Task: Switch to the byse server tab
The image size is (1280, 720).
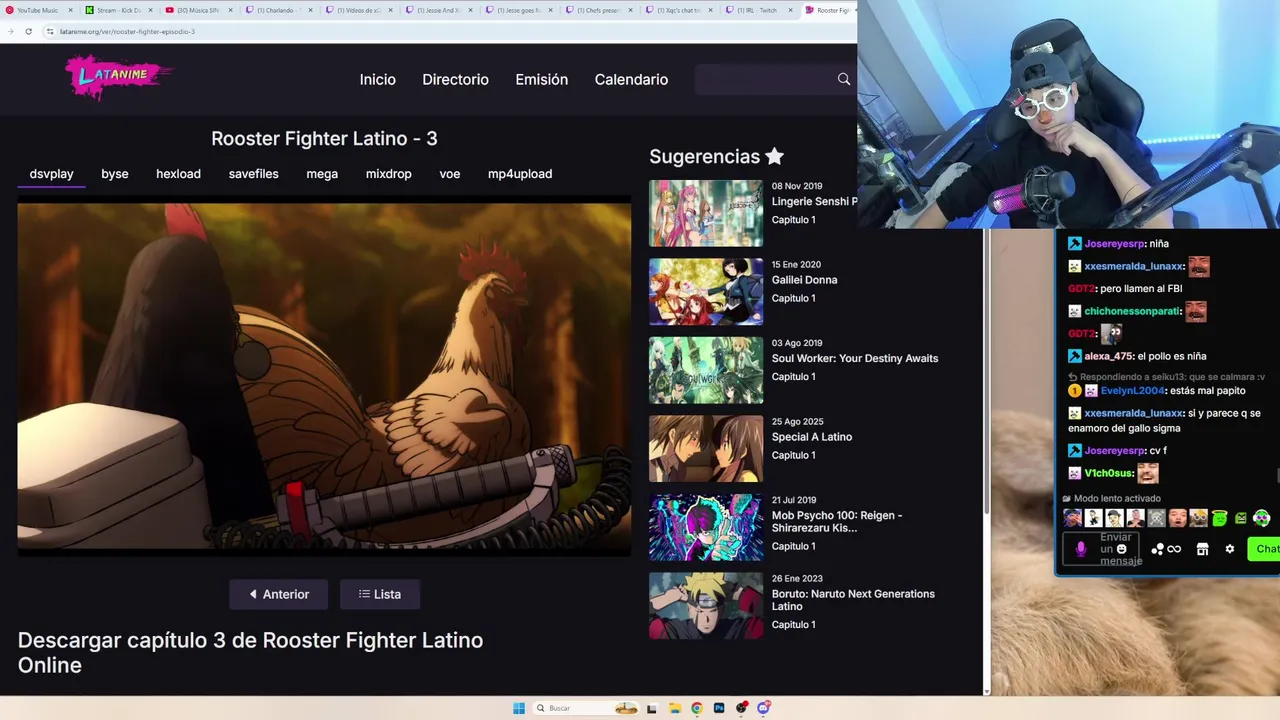Action: coord(115,174)
